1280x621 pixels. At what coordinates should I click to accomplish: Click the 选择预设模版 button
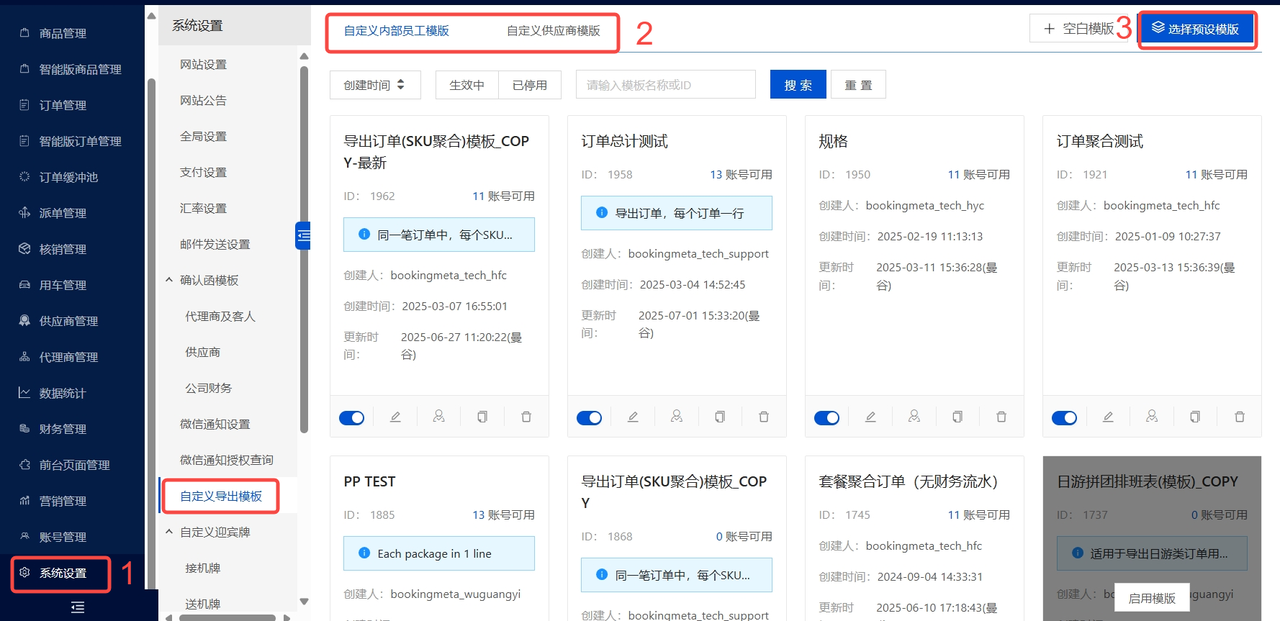coord(1197,29)
